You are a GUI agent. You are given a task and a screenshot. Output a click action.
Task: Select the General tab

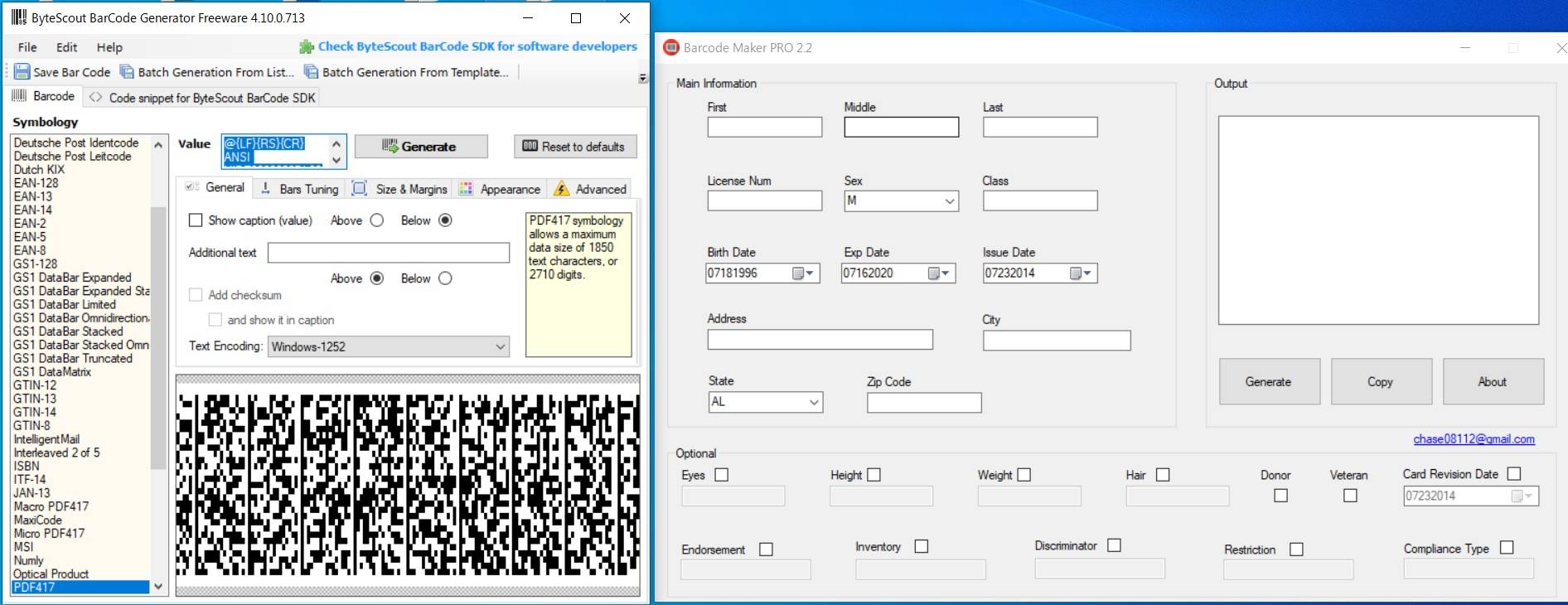[x=215, y=187]
